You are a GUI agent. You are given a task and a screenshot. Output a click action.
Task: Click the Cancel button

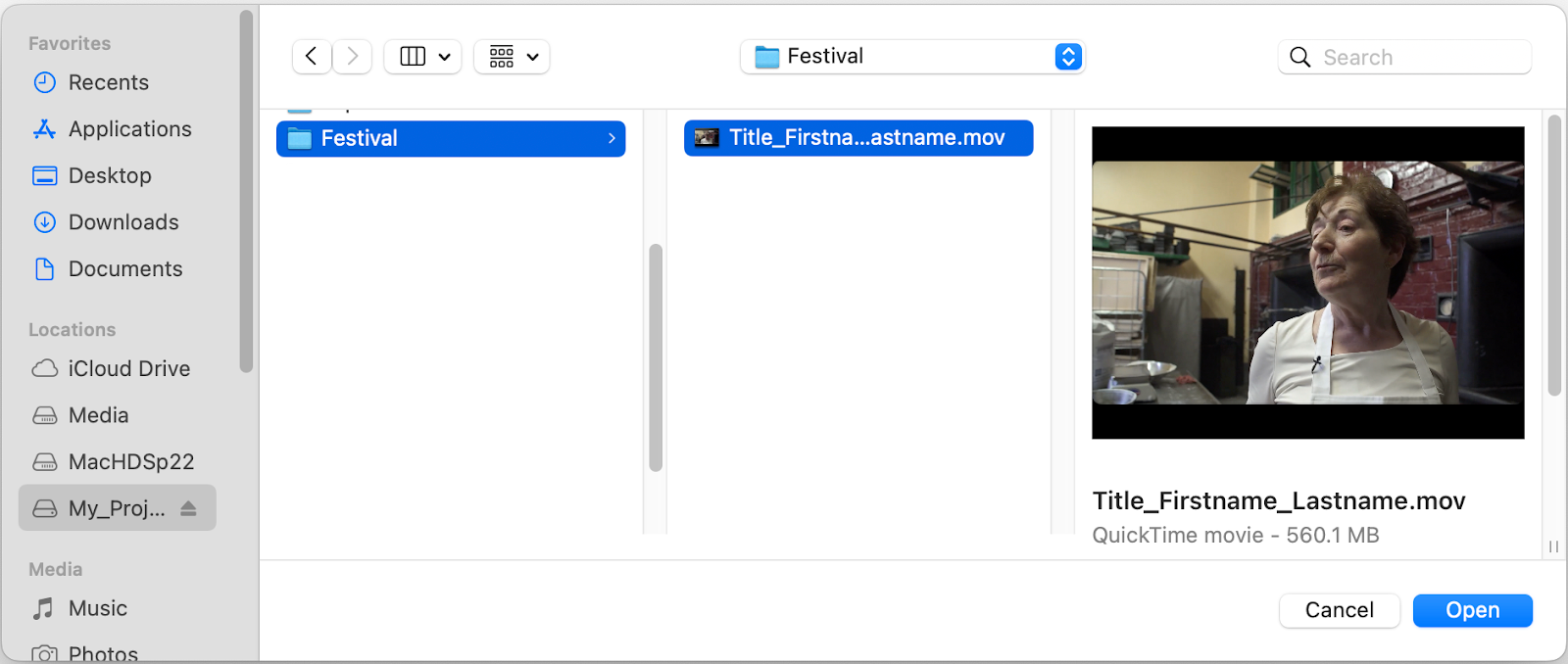click(x=1340, y=610)
